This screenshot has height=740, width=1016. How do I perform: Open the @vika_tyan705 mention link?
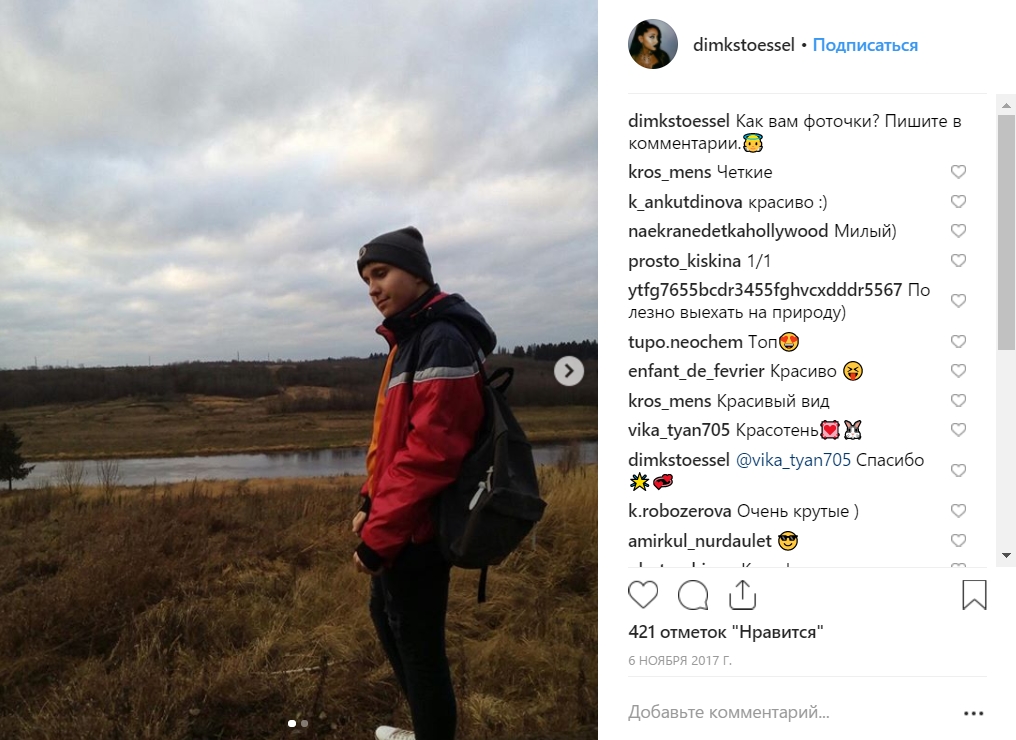click(793, 460)
